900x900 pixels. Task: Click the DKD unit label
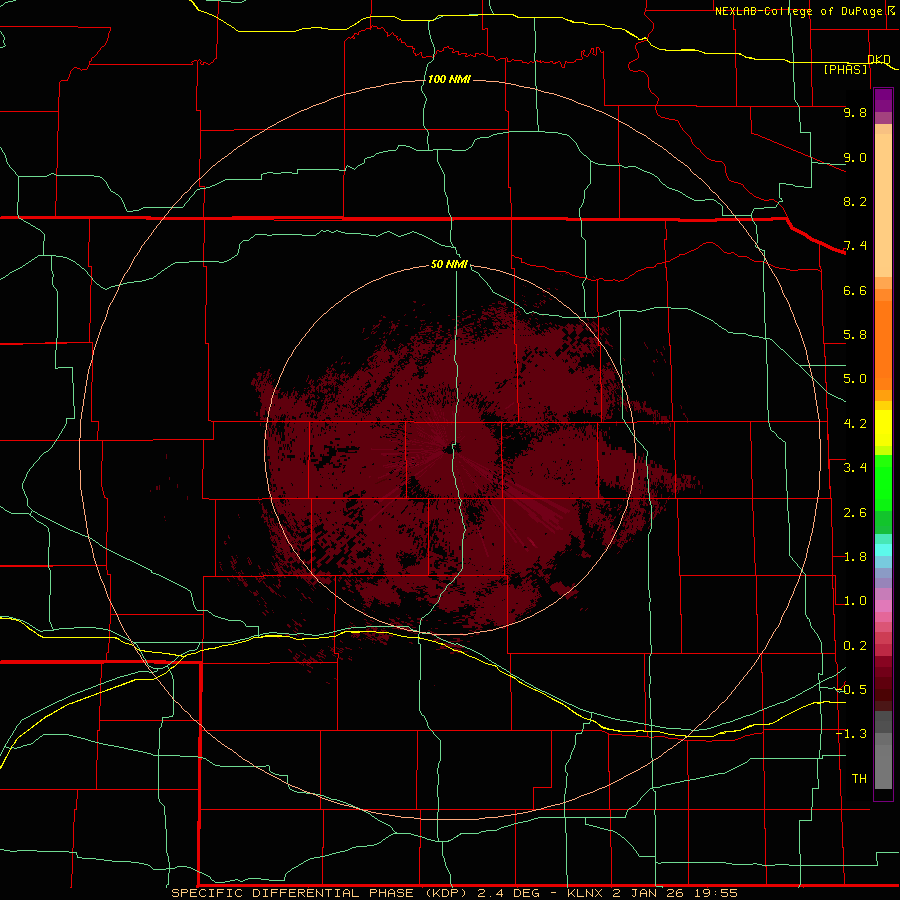[x=879, y=59]
